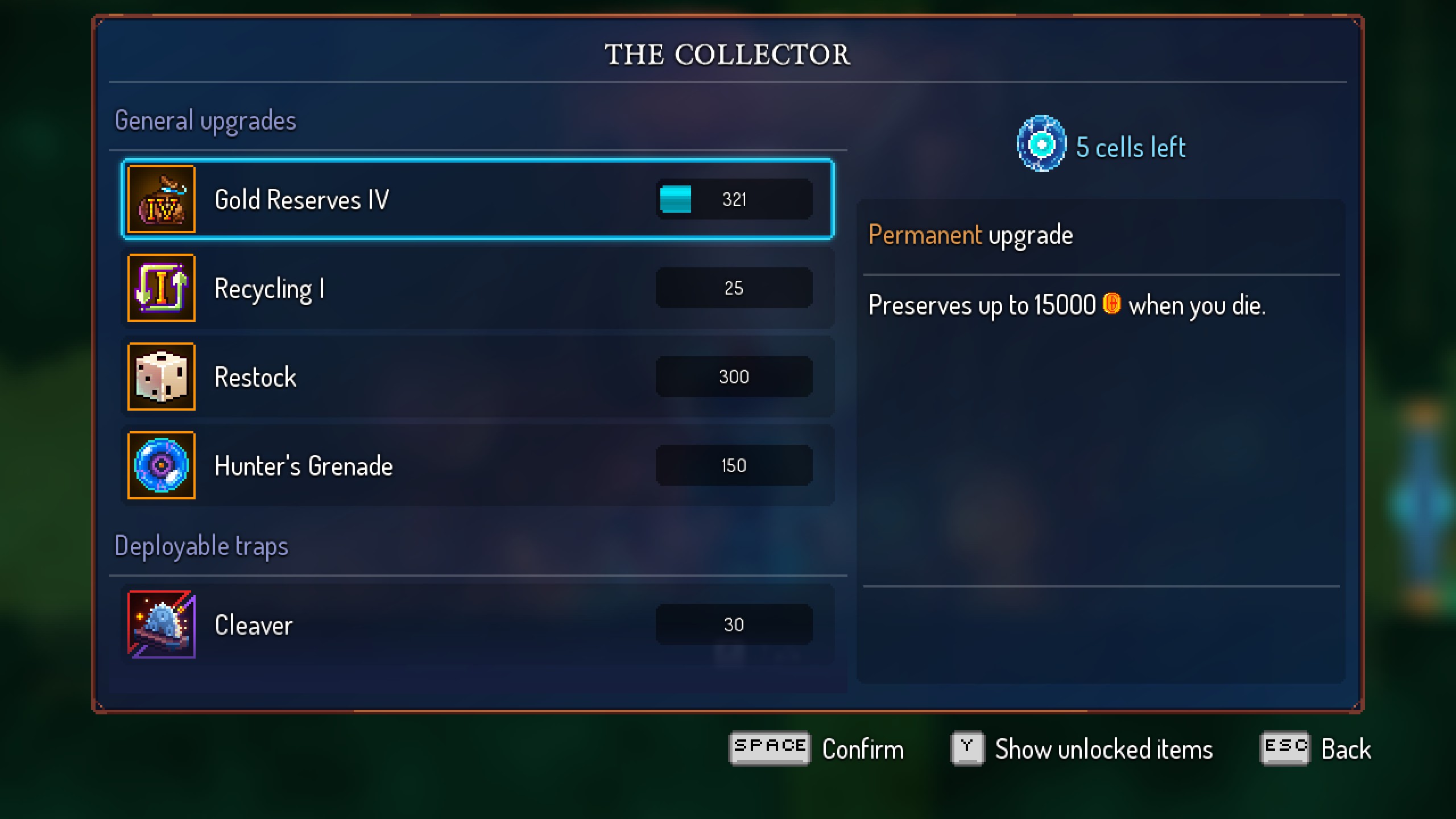Select the Recycling I arrows icon
Image resolution: width=1456 pixels, height=819 pixels.
click(x=162, y=288)
